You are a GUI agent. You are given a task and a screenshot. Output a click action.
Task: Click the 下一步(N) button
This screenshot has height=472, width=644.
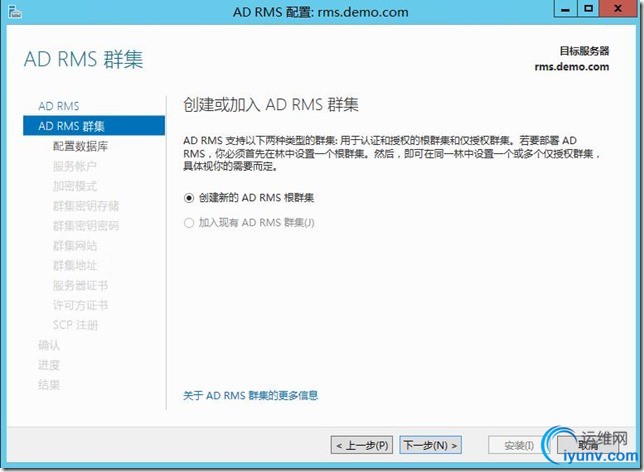(x=430, y=445)
